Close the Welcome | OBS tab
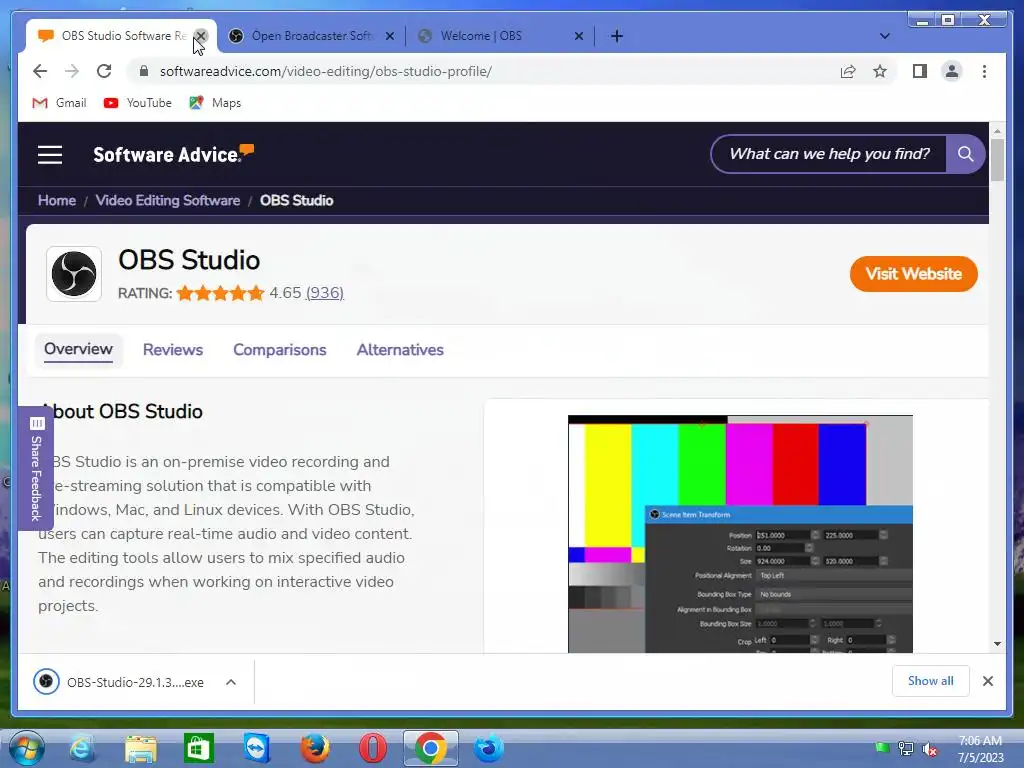 pyautogui.click(x=579, y=36)
